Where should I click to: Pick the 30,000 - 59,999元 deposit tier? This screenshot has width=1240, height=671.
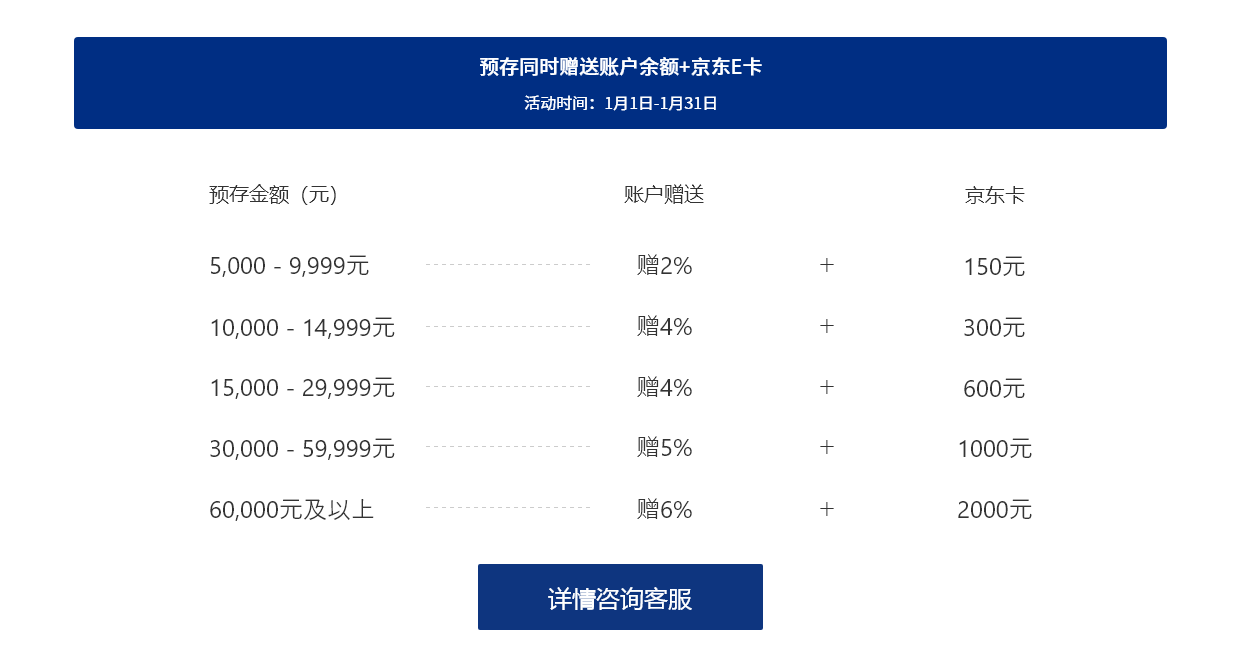(302, 449)
